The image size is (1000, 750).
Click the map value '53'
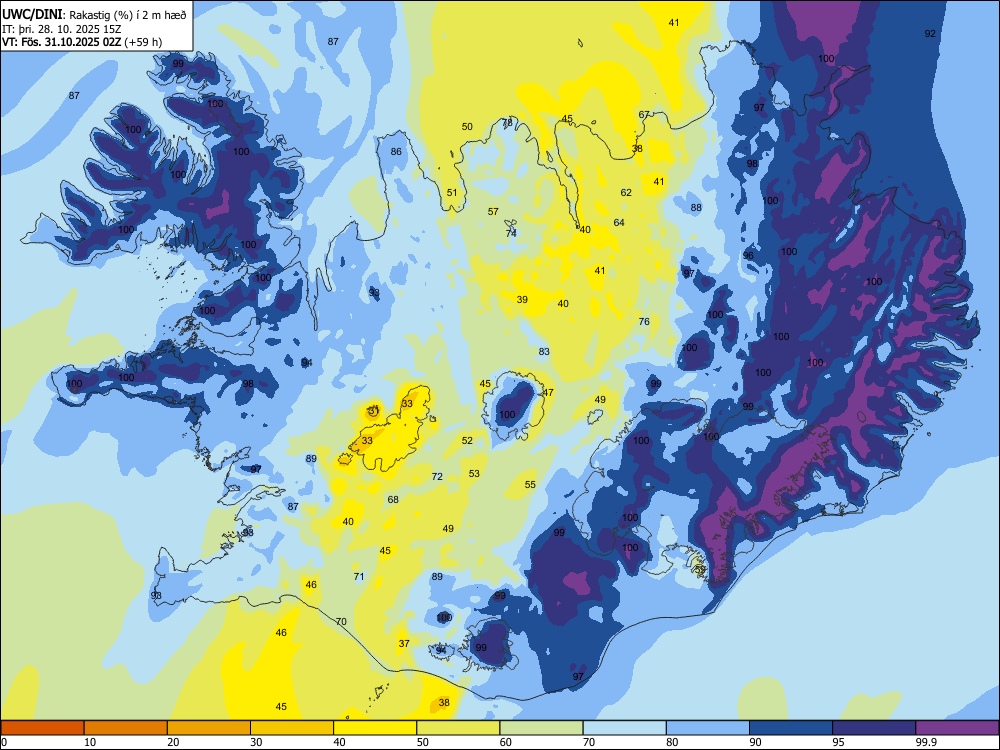(x=474, y=474)
